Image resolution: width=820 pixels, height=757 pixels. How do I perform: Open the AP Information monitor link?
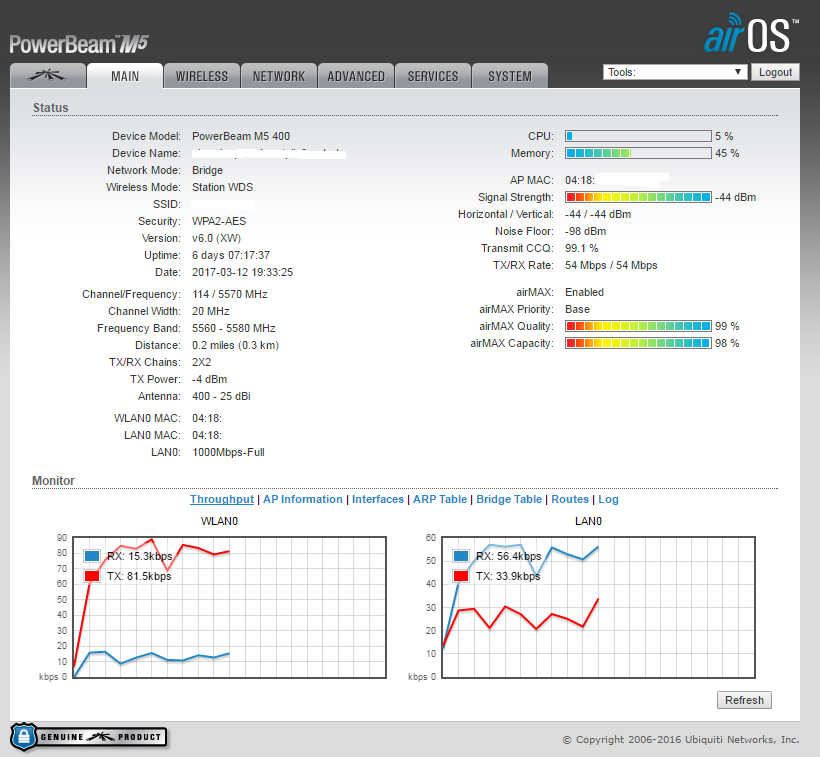click(x=303, y=499)
